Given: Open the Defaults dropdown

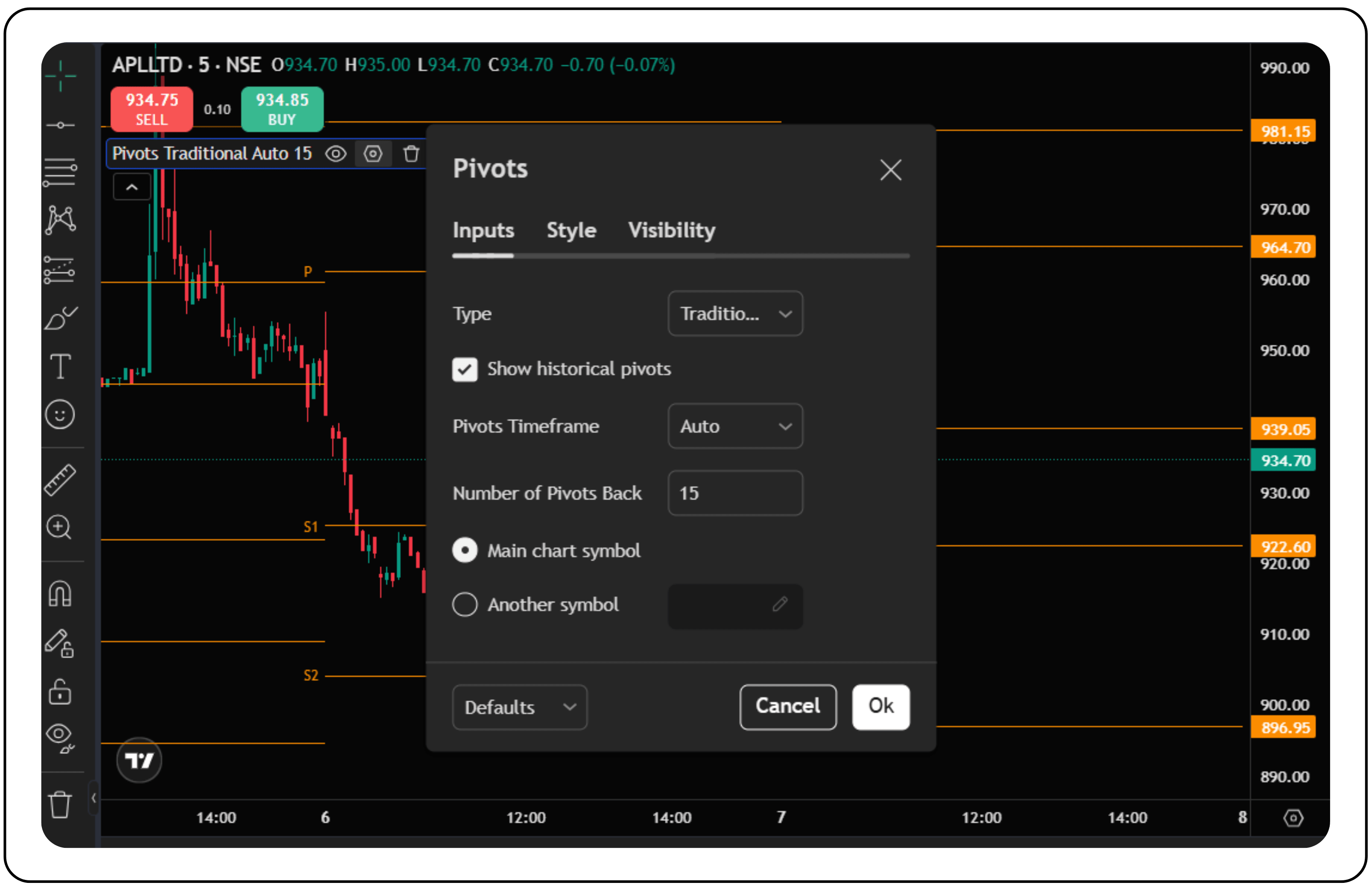Looking at the screenshot, I should pos(519,707).
